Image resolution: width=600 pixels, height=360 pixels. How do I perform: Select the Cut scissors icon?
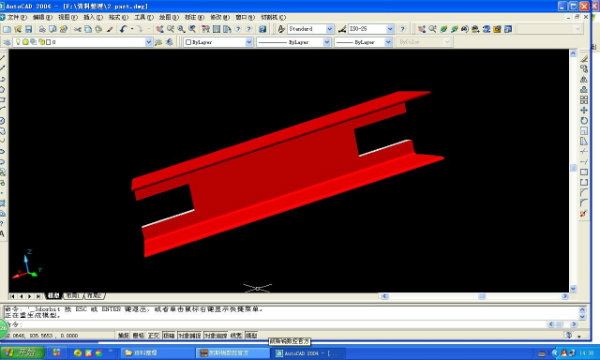(x=78, y=29)
